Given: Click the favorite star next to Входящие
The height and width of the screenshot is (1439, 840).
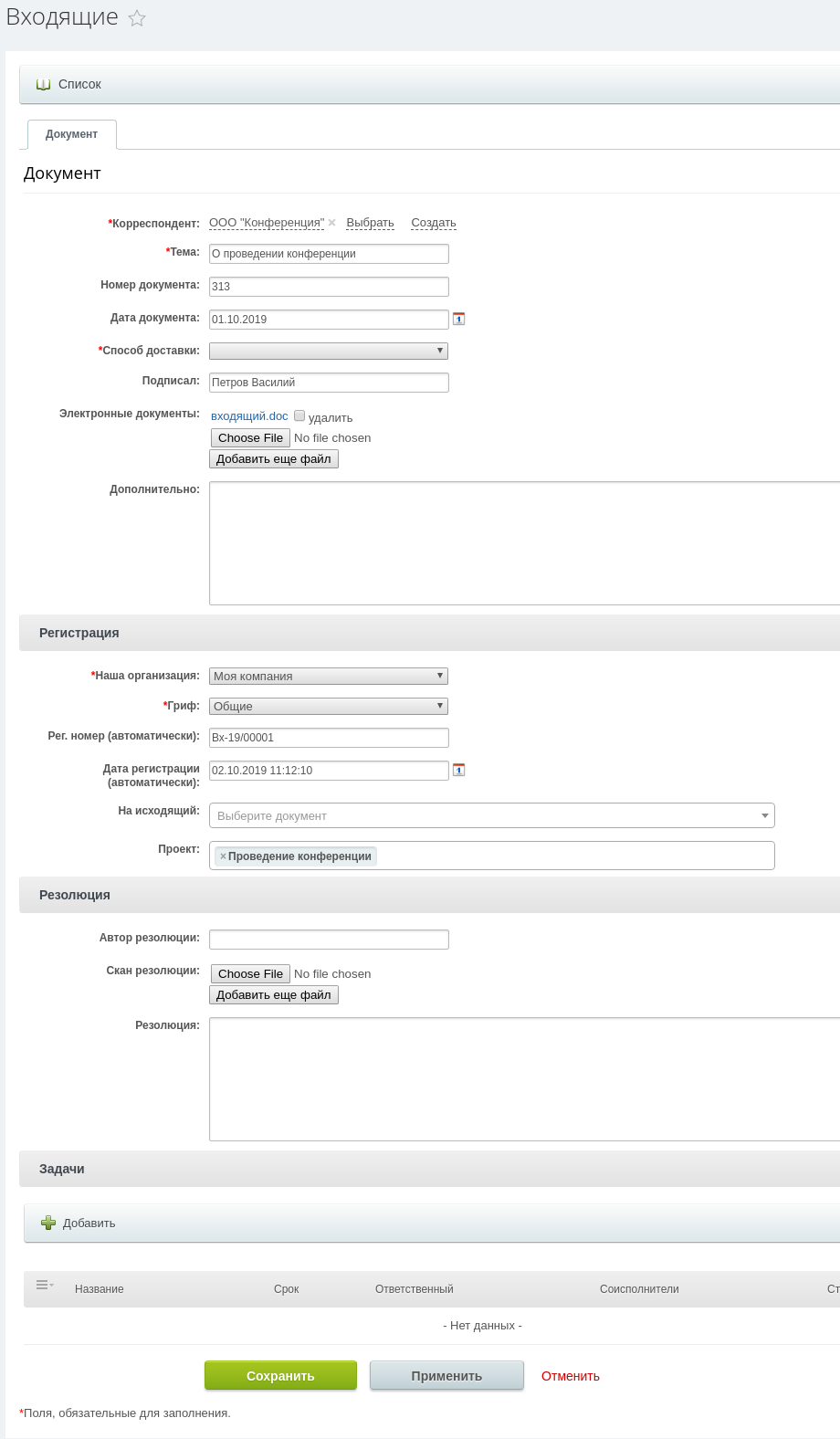Looking at the screenshot, I should pos(137,18).
